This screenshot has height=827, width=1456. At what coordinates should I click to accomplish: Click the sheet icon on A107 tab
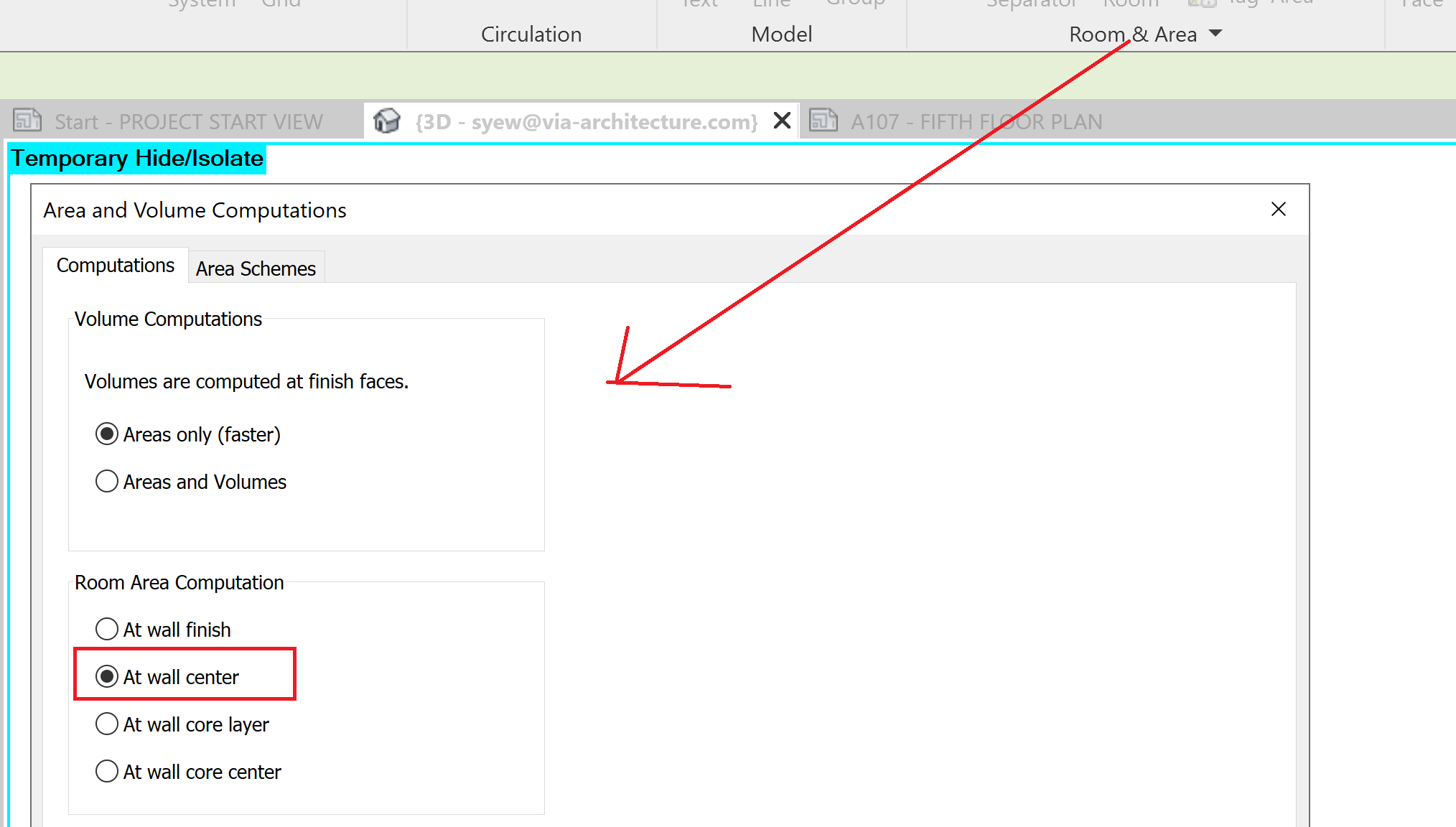(x=823, y=120)
